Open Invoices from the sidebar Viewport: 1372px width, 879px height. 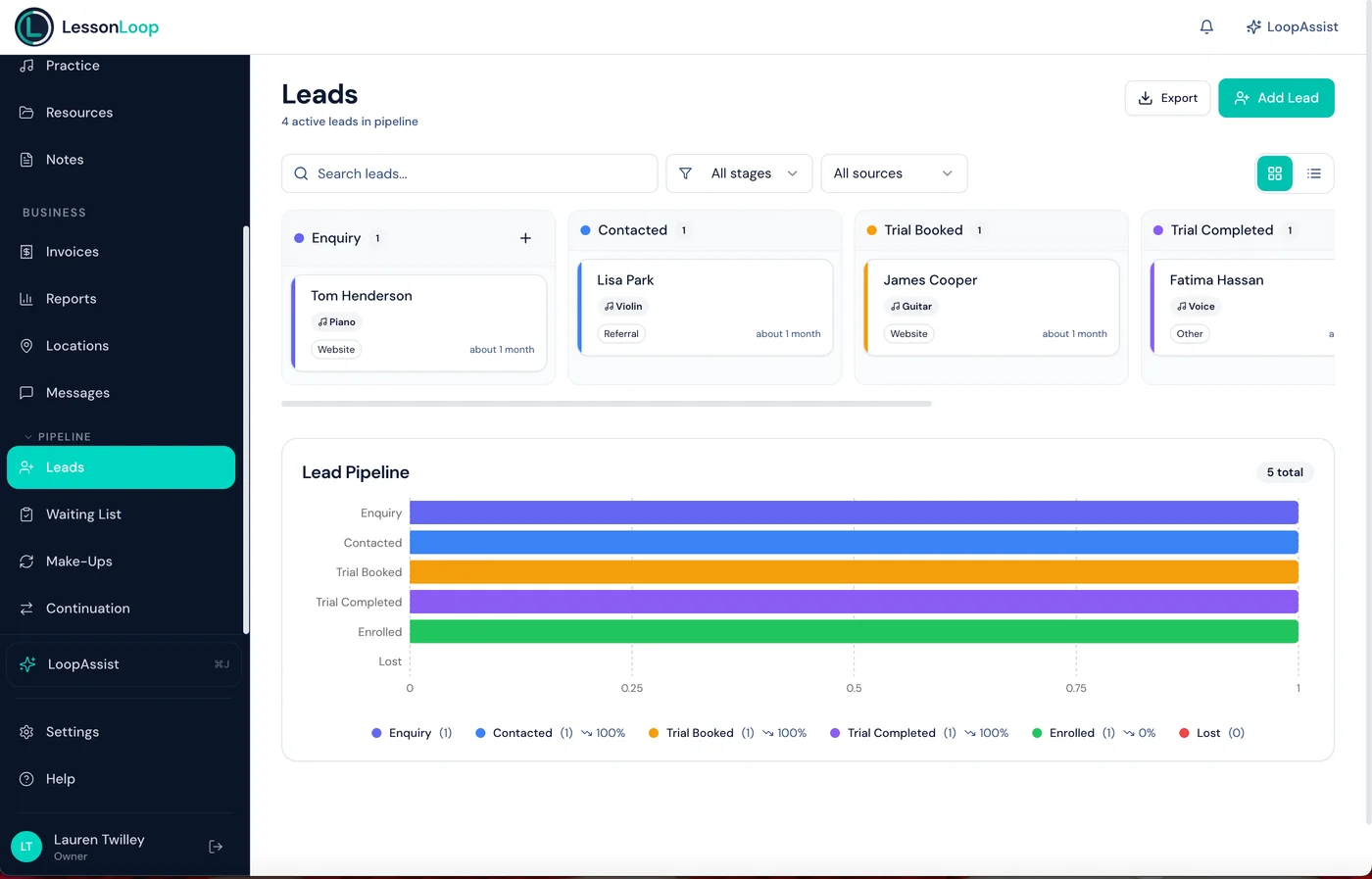(25, 251)
